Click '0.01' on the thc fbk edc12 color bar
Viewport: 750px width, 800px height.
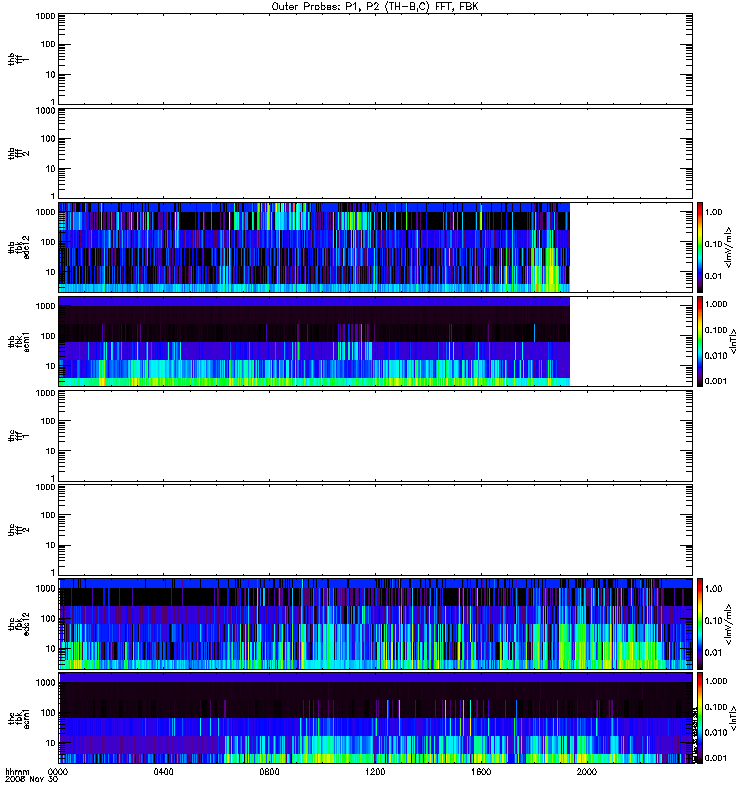[x=713, y=653]
